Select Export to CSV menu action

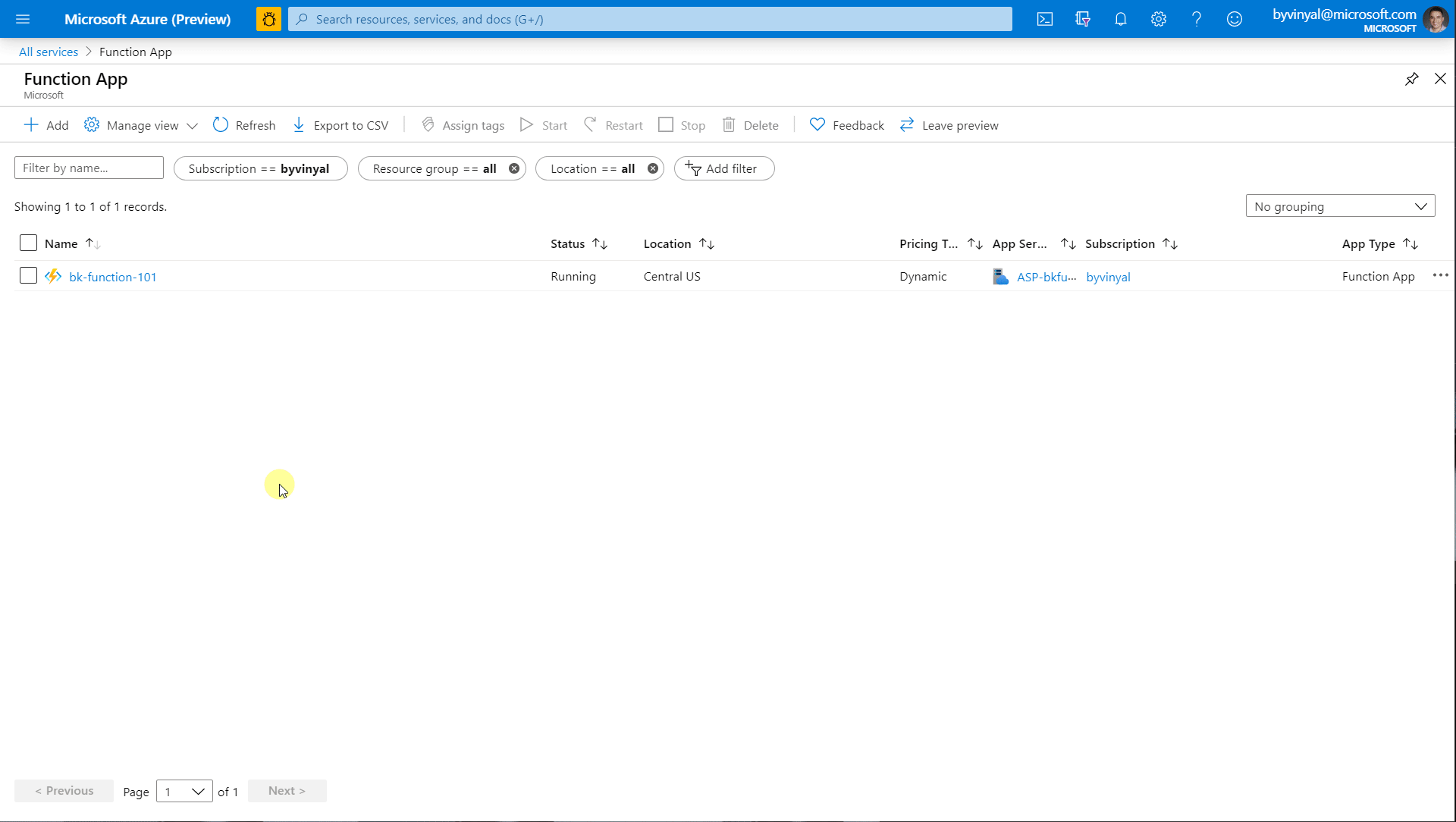(x=341, y=124)
